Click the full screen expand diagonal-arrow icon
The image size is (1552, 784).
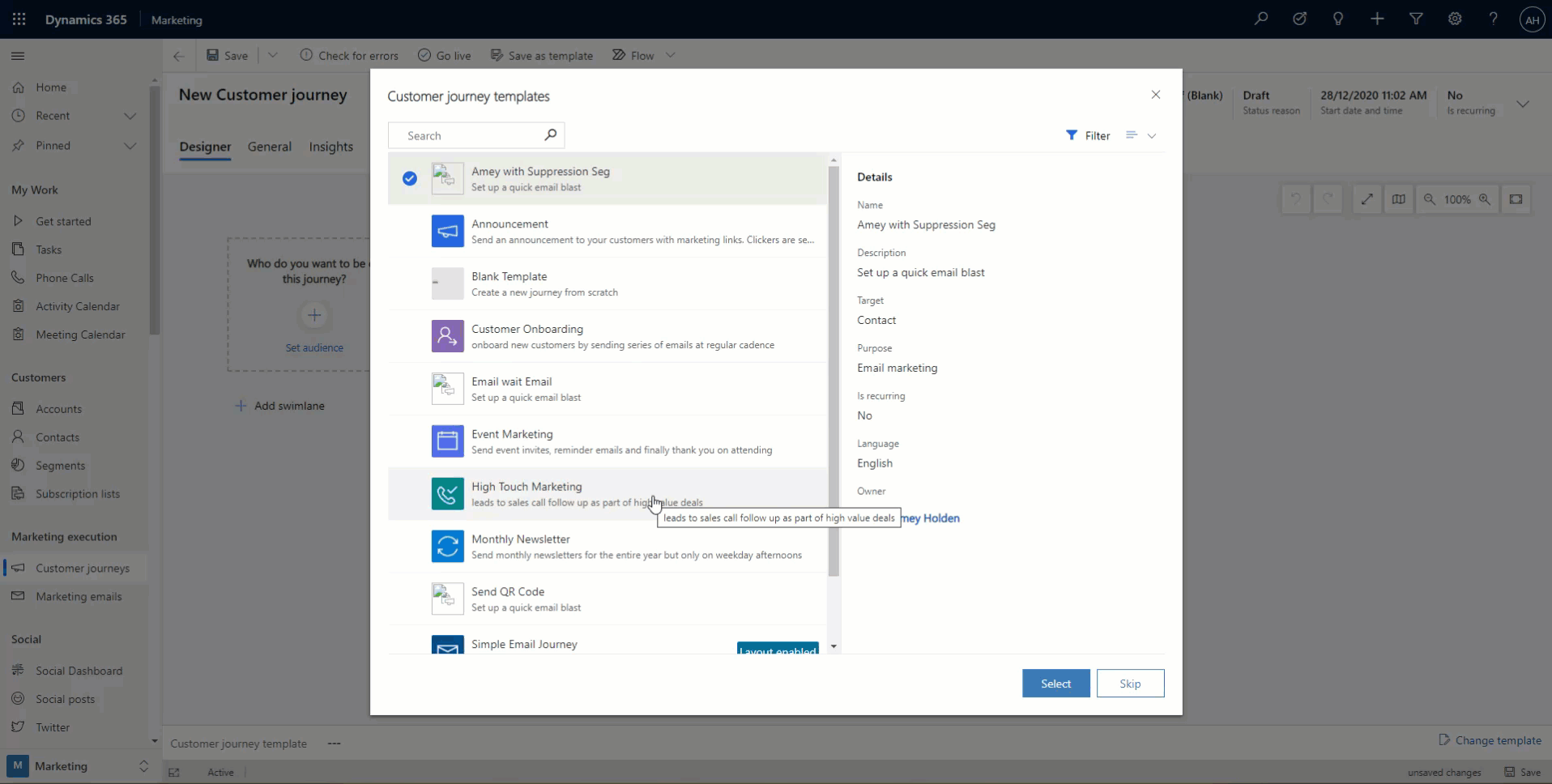click(1367, 199)
